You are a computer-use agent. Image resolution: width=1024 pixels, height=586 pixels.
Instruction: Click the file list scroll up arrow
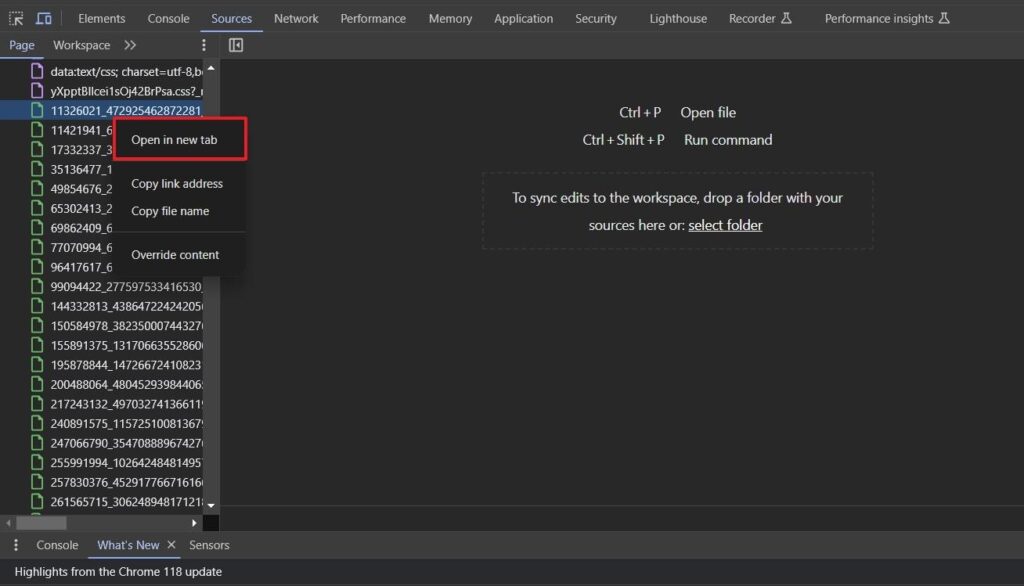click(211, 68)
